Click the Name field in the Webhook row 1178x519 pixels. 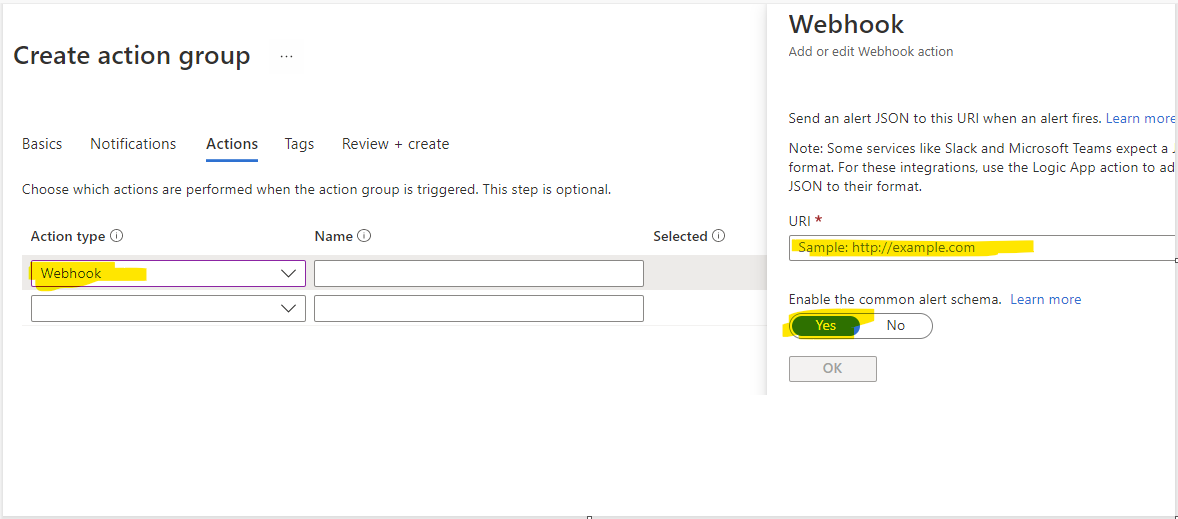click(x=478, y=274)
